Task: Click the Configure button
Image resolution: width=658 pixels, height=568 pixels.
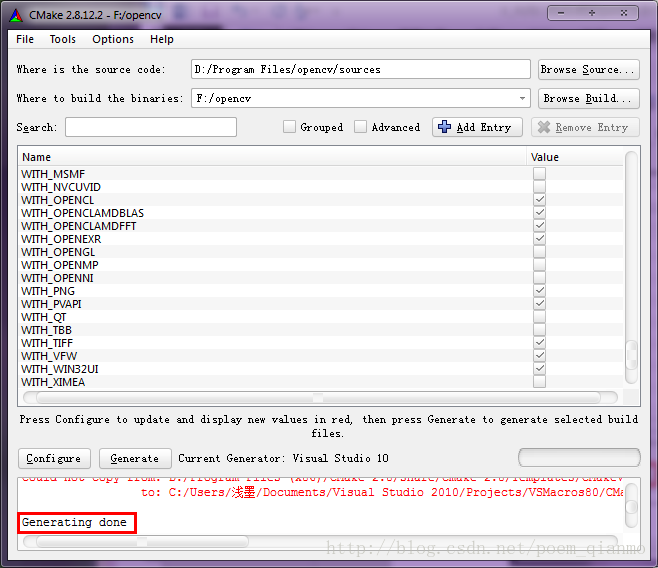Action: [54, 458]
